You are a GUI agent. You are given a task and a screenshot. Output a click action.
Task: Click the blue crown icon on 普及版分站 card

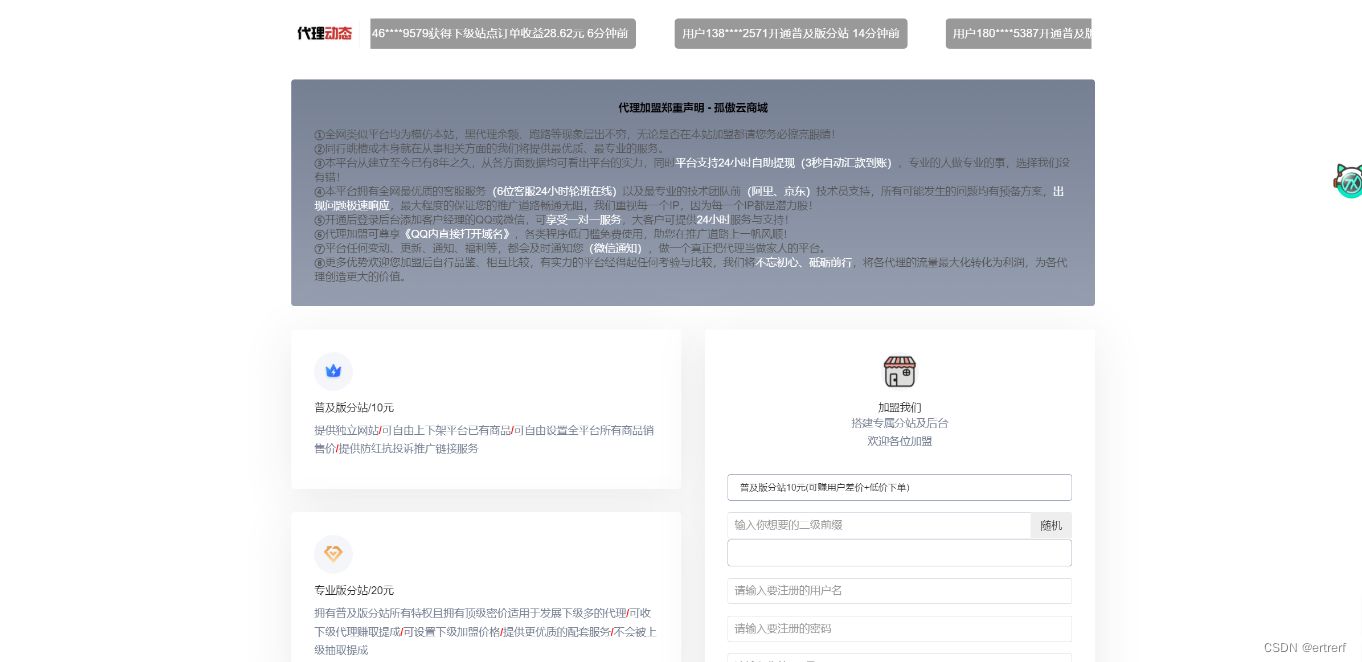(x=333, y=371)
